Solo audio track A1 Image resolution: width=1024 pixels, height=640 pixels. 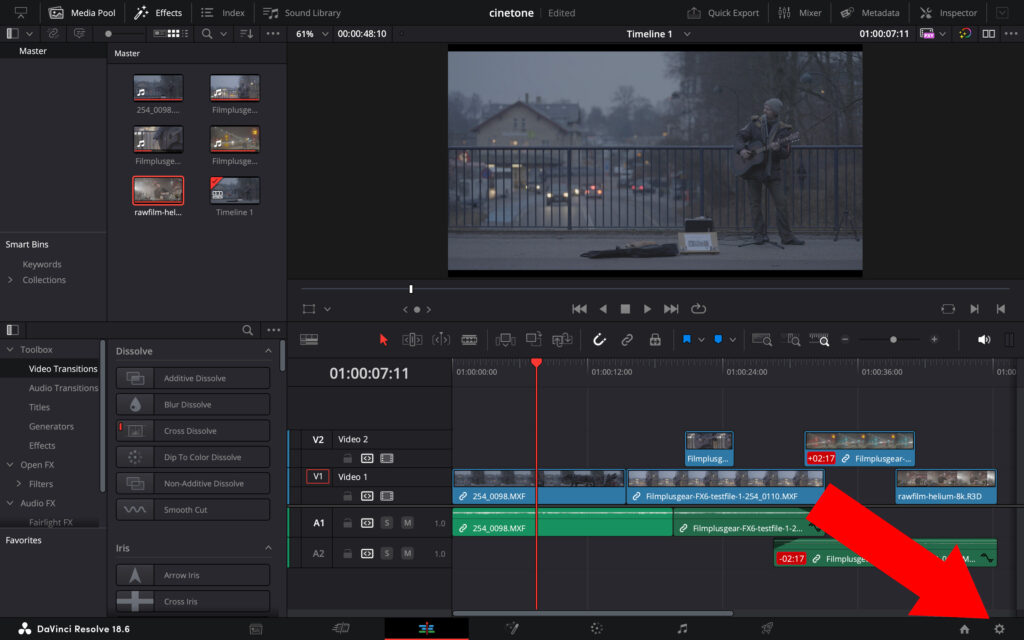(387, 523)
